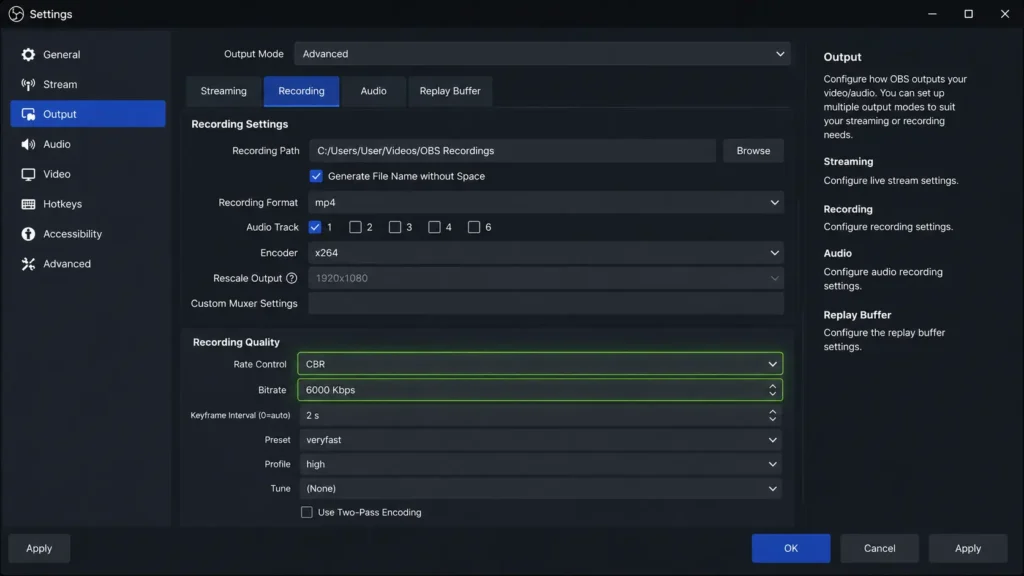Enable Audio Track 6
This screenshot has width=1024, height=576.
(474, 227)
